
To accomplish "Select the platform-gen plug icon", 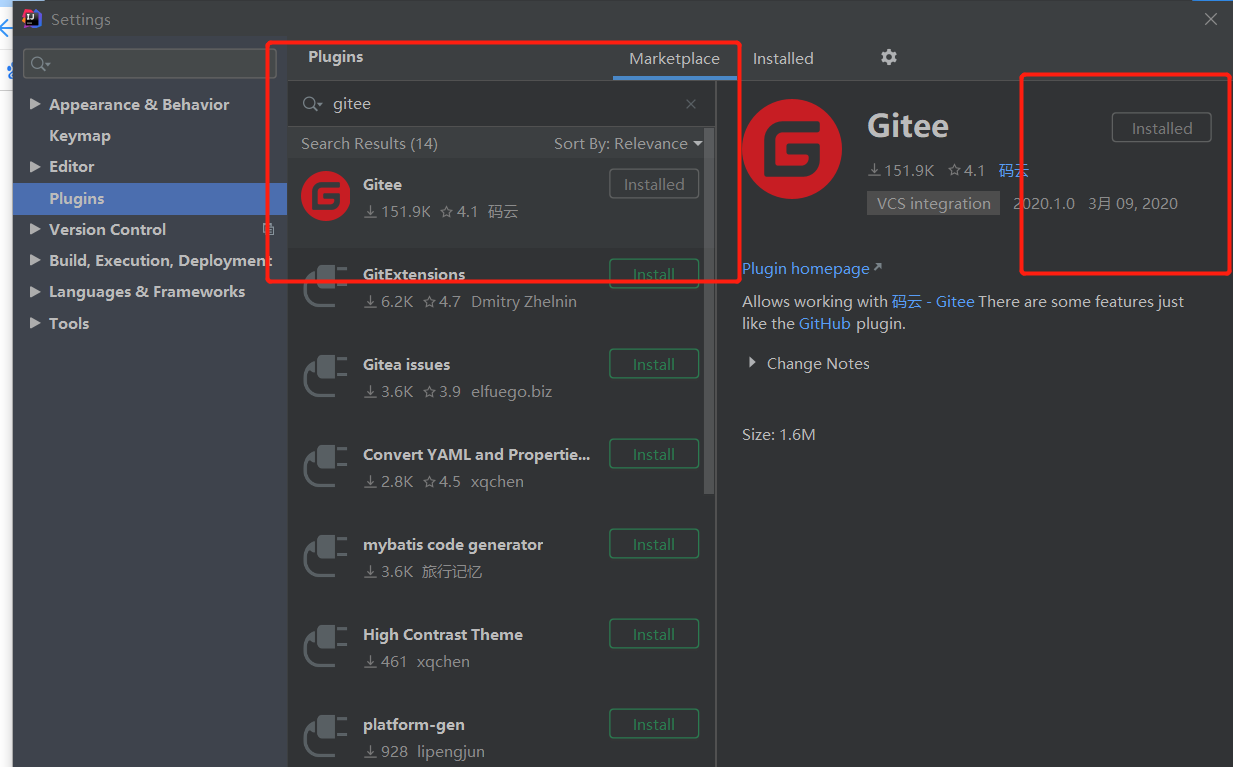I will [326, 736].
